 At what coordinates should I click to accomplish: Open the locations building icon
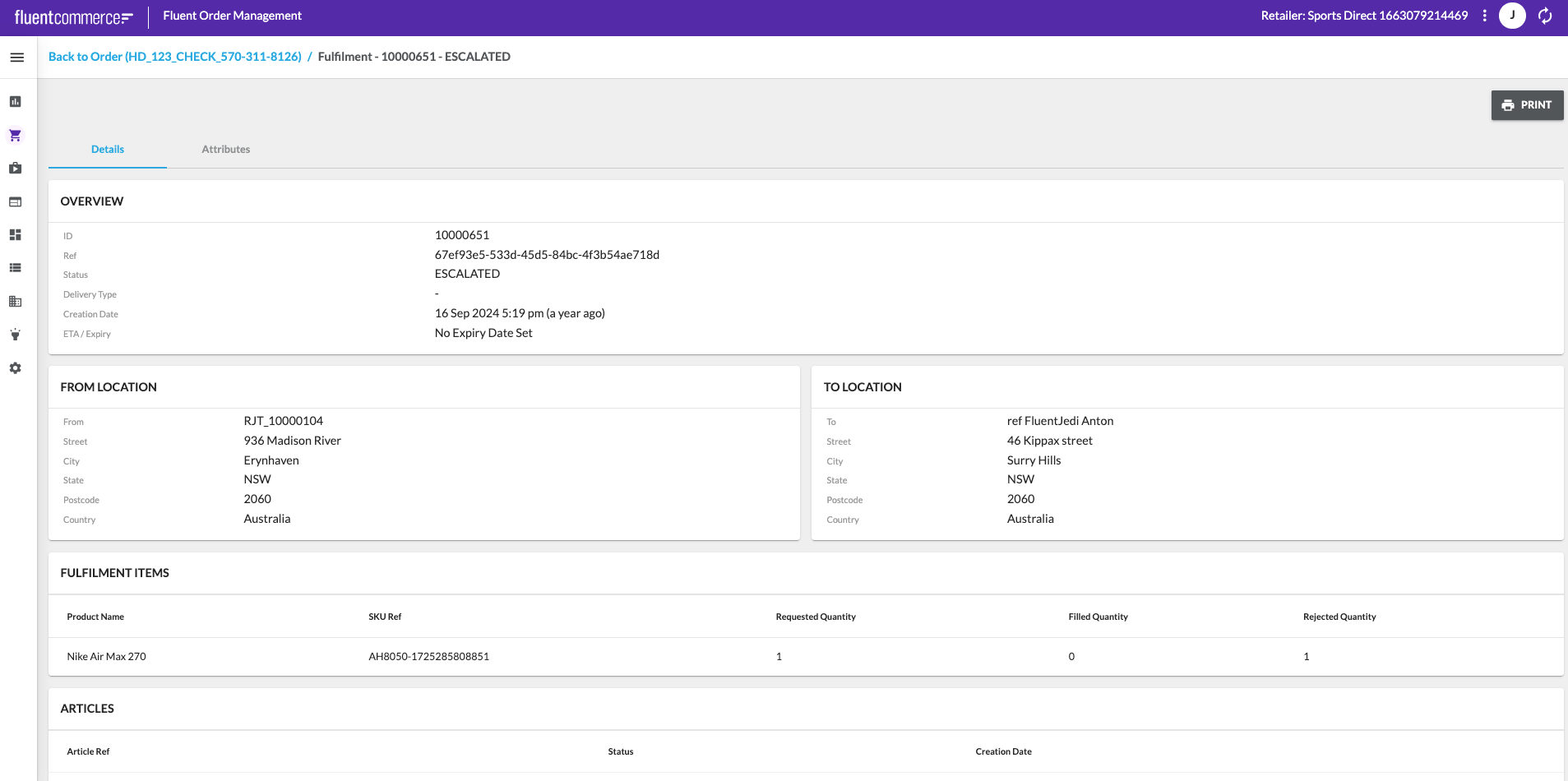click(x=16, y=301)
